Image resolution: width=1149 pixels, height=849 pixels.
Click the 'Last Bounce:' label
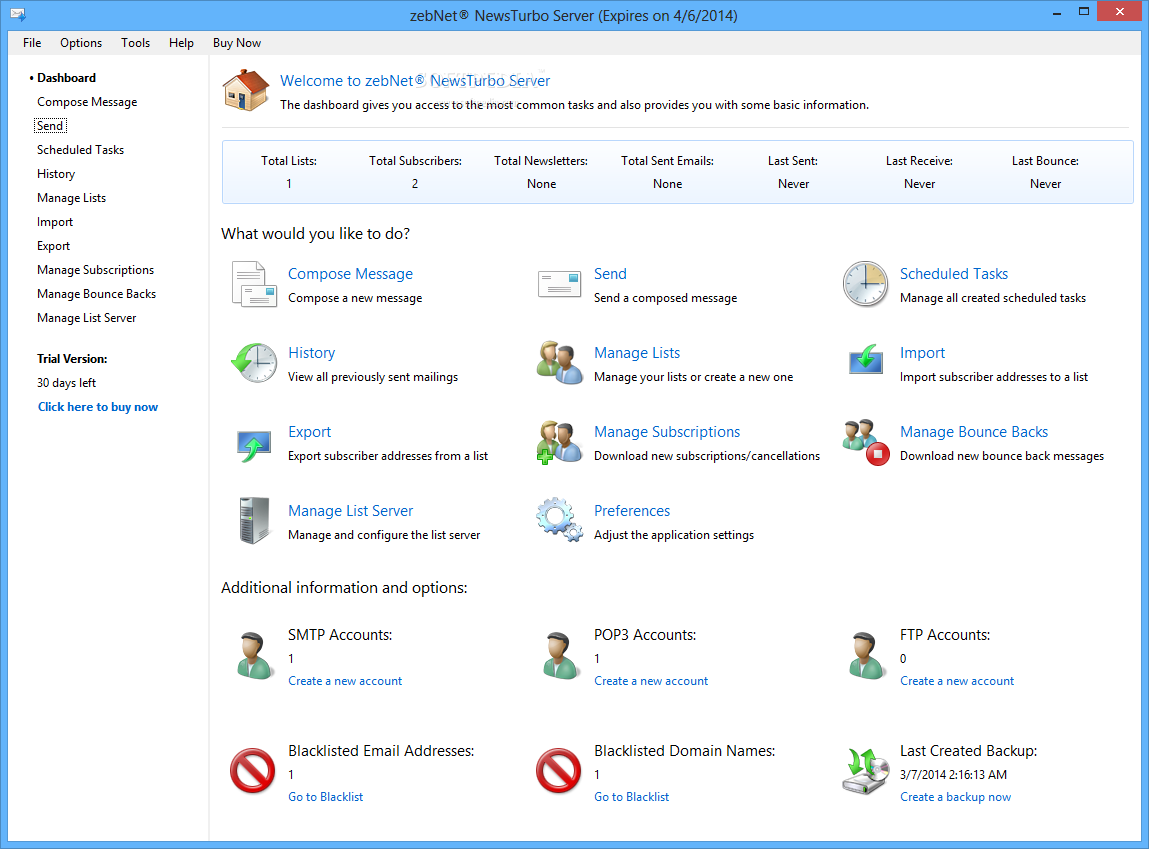pos(1045,160)
